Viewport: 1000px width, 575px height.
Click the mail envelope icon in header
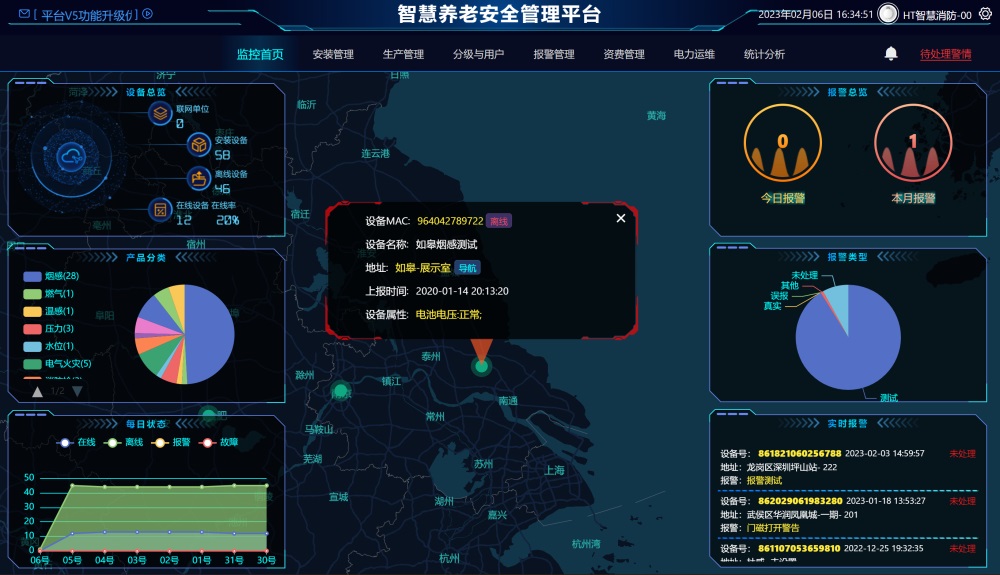[24, 13]
